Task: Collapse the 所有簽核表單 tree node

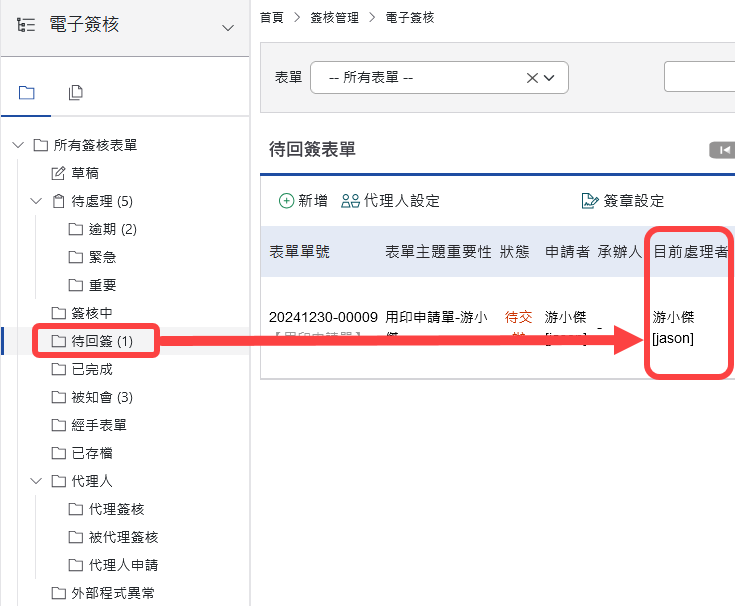Action: point(18,145)
